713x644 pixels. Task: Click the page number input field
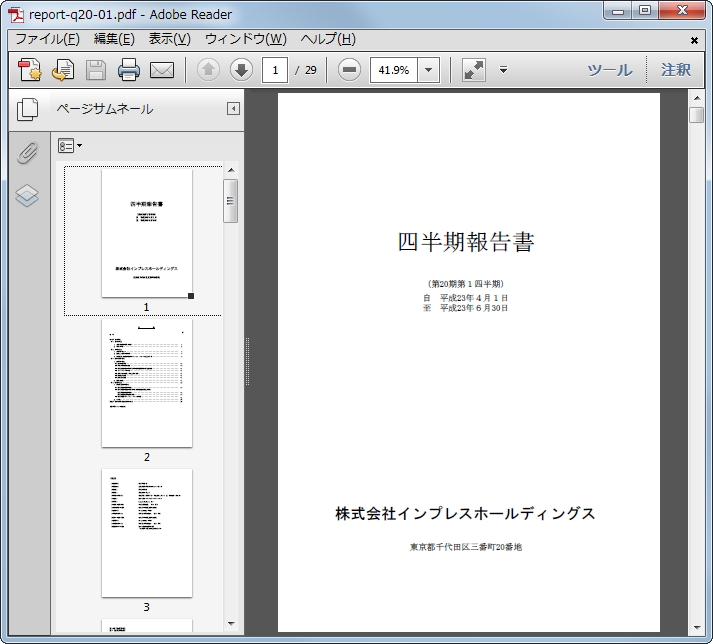[x=275, y=70]
